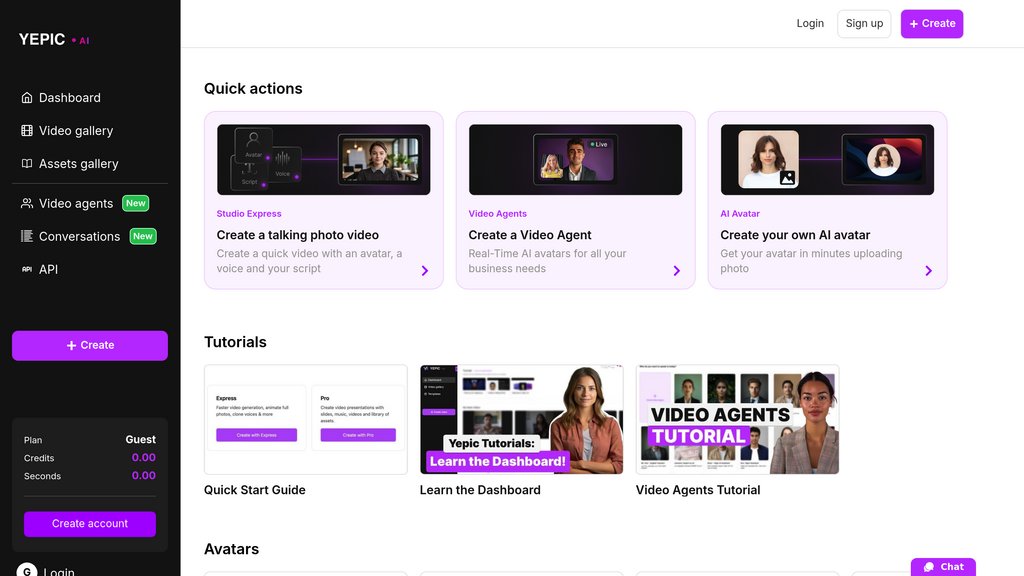
Task: Click the Dashboard home icon in sidebar
Action: [27, 98]
